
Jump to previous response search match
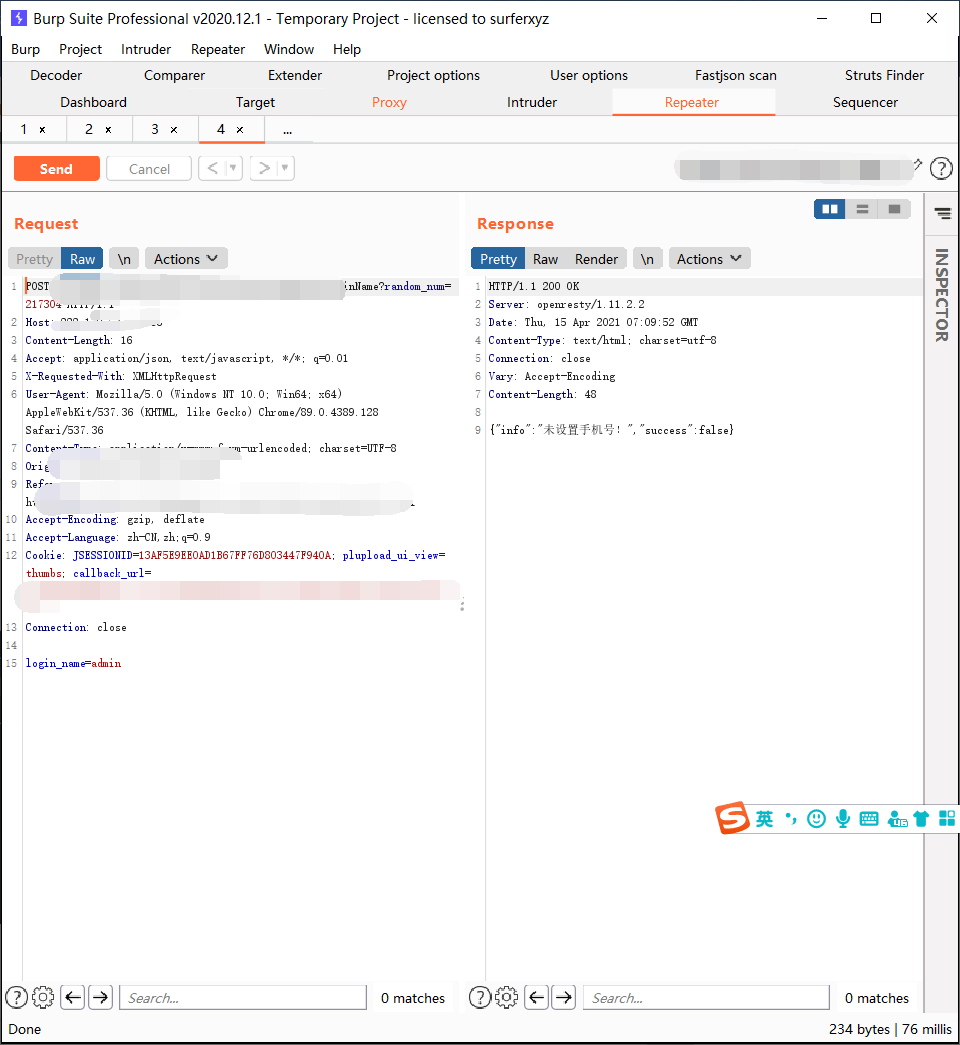(x=537, y=997)
